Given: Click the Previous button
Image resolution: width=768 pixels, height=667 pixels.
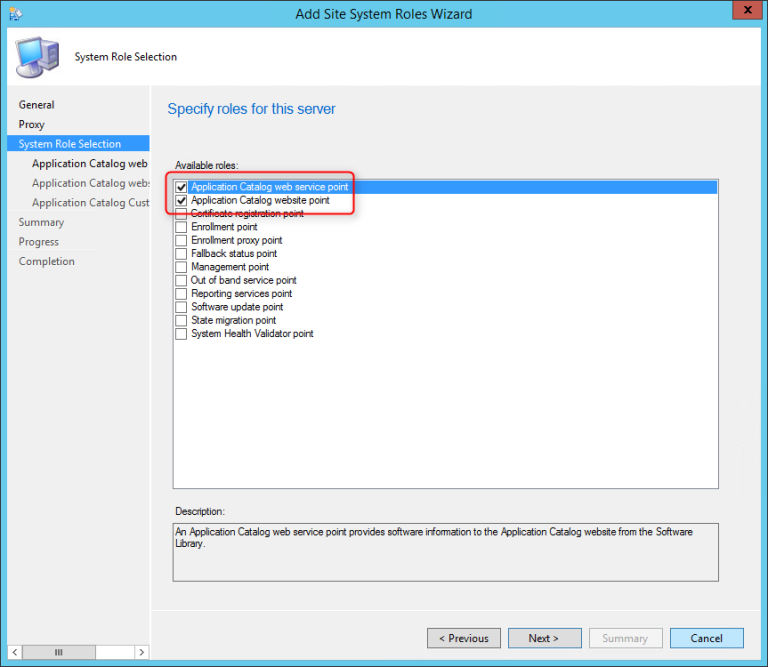Looking at the screenshot, I should click(x=464, y=638).
